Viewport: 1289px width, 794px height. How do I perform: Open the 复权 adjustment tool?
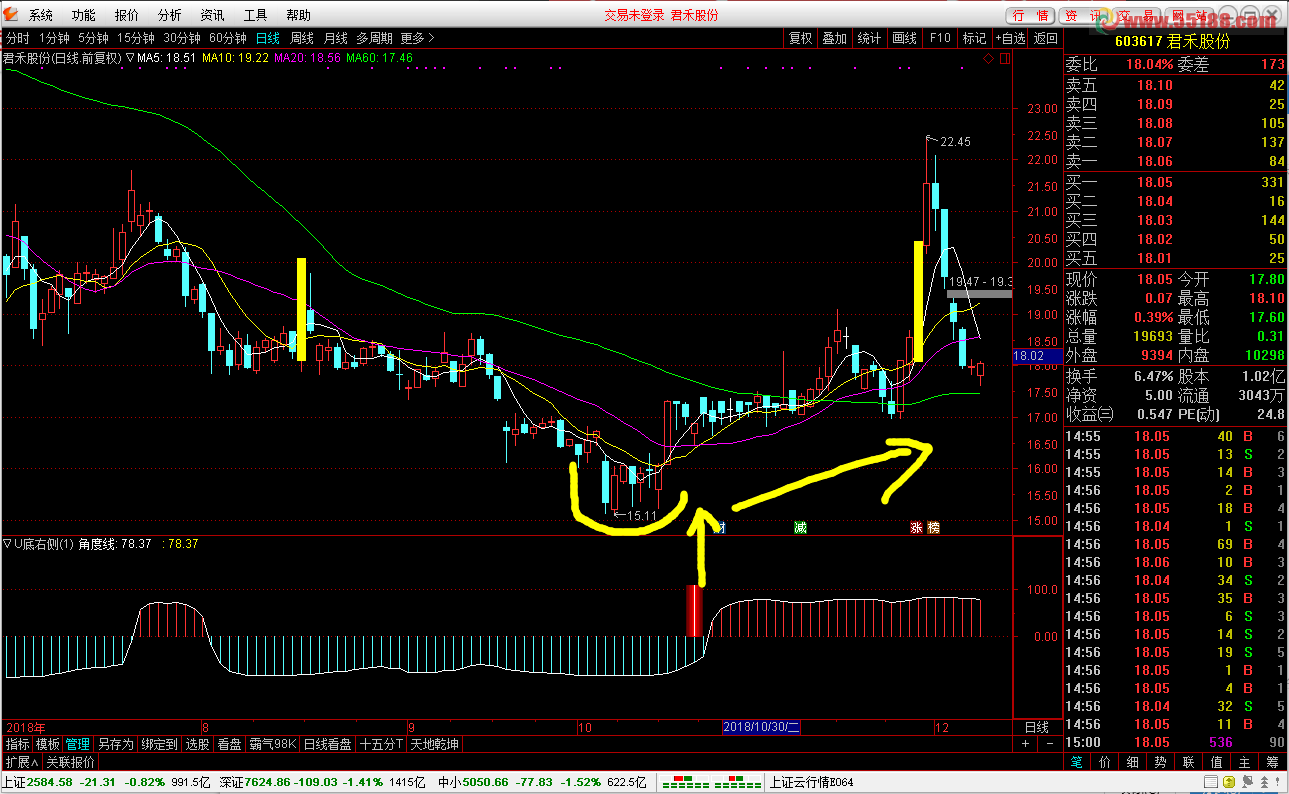[801, 38]
